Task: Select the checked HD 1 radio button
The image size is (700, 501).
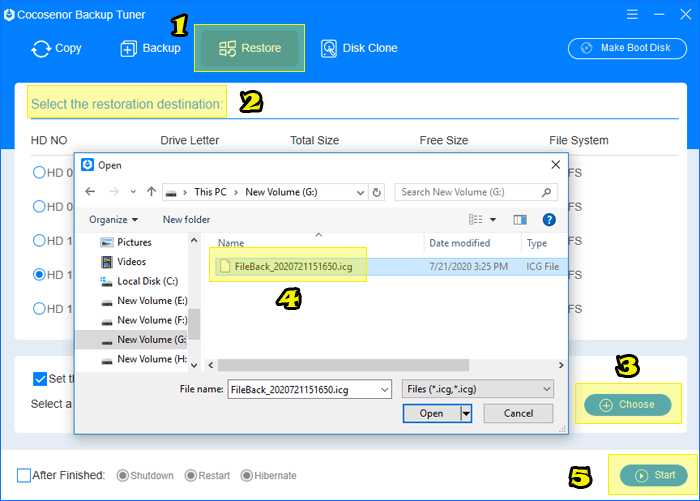Action: (39, 274)
